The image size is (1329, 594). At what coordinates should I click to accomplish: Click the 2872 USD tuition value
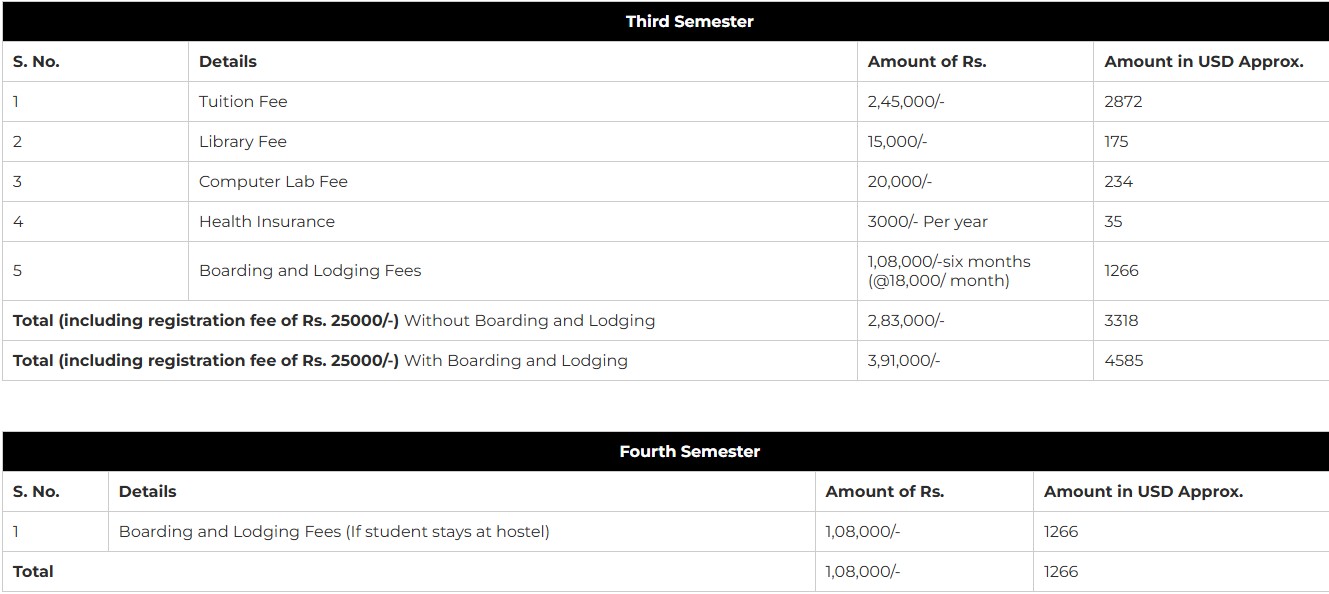[1123, 101]
